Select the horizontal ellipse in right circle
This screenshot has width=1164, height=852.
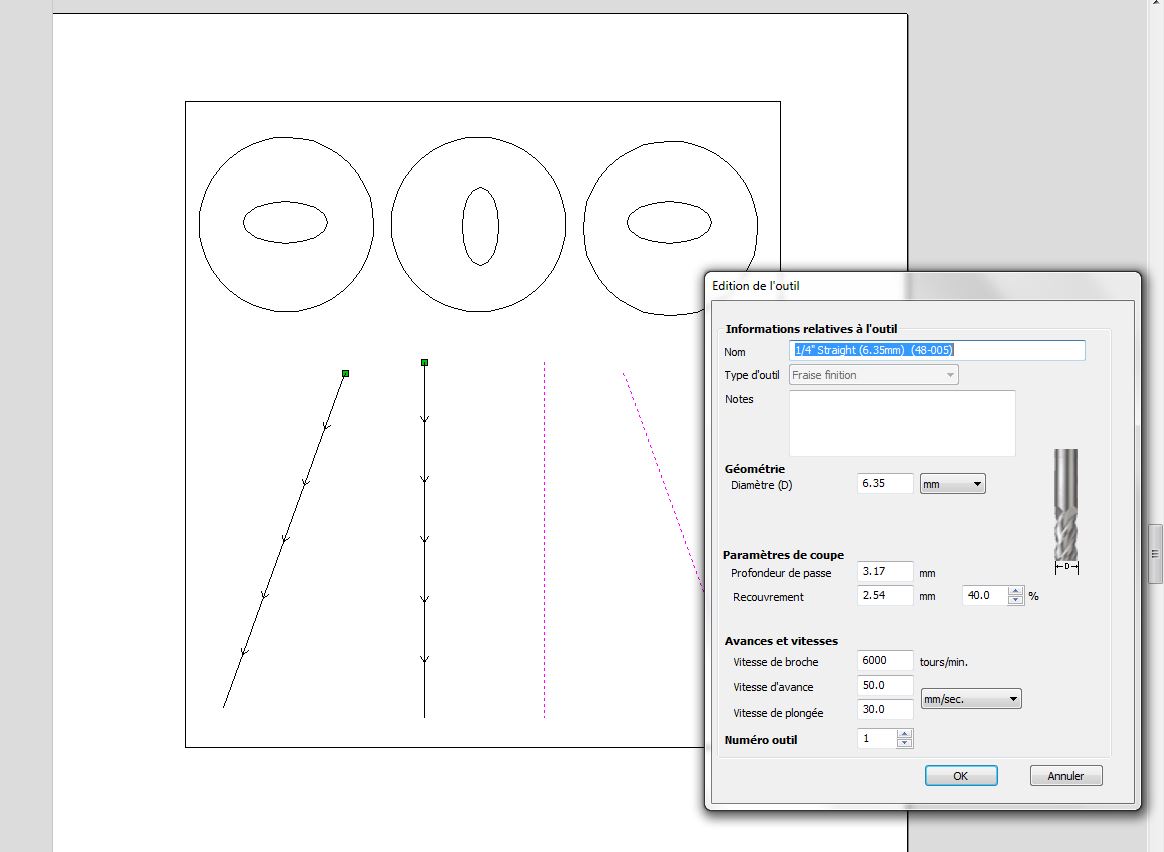click(x=669, y=222)
